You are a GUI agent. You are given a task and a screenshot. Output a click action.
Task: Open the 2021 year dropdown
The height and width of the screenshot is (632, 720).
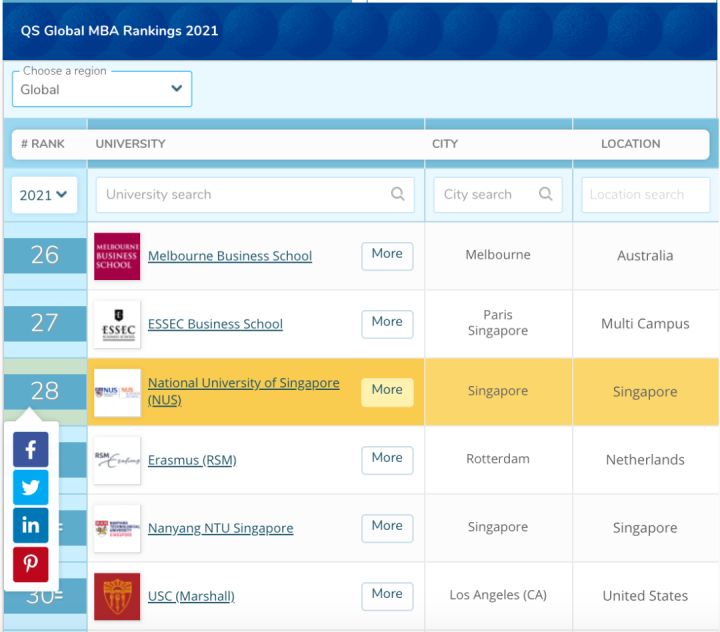[x=44, y=195]
